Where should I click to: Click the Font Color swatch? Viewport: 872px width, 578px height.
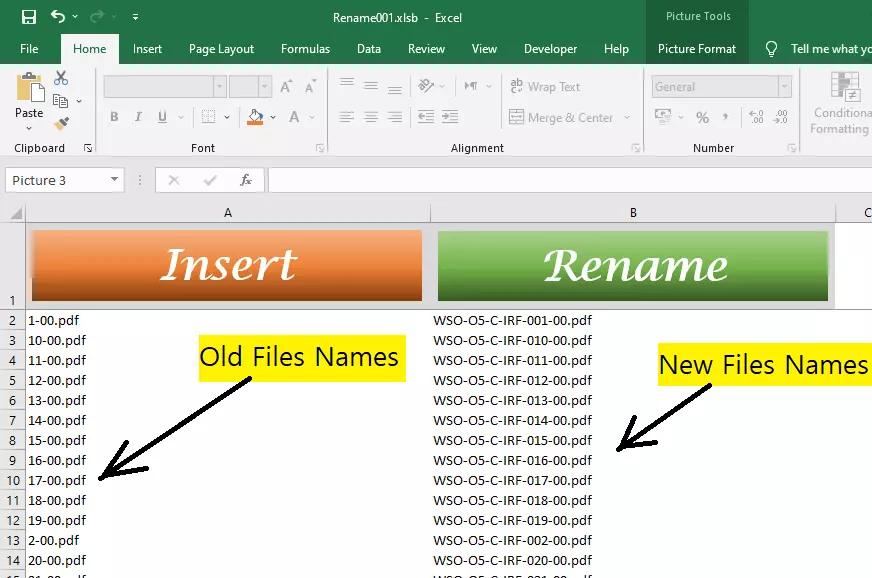[x=293, y=117]
